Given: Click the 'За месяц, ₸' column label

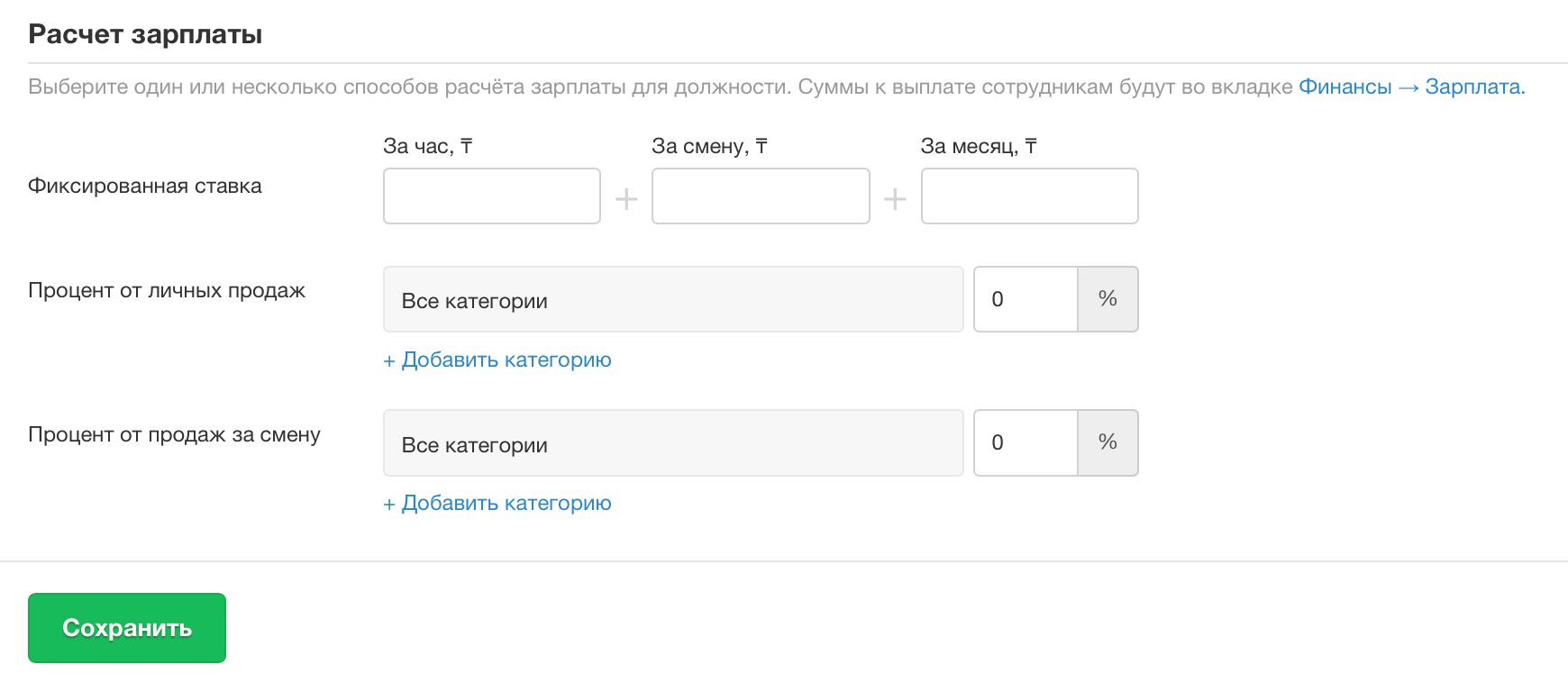Looking at the screenshot, I should [x=979, y=146].
